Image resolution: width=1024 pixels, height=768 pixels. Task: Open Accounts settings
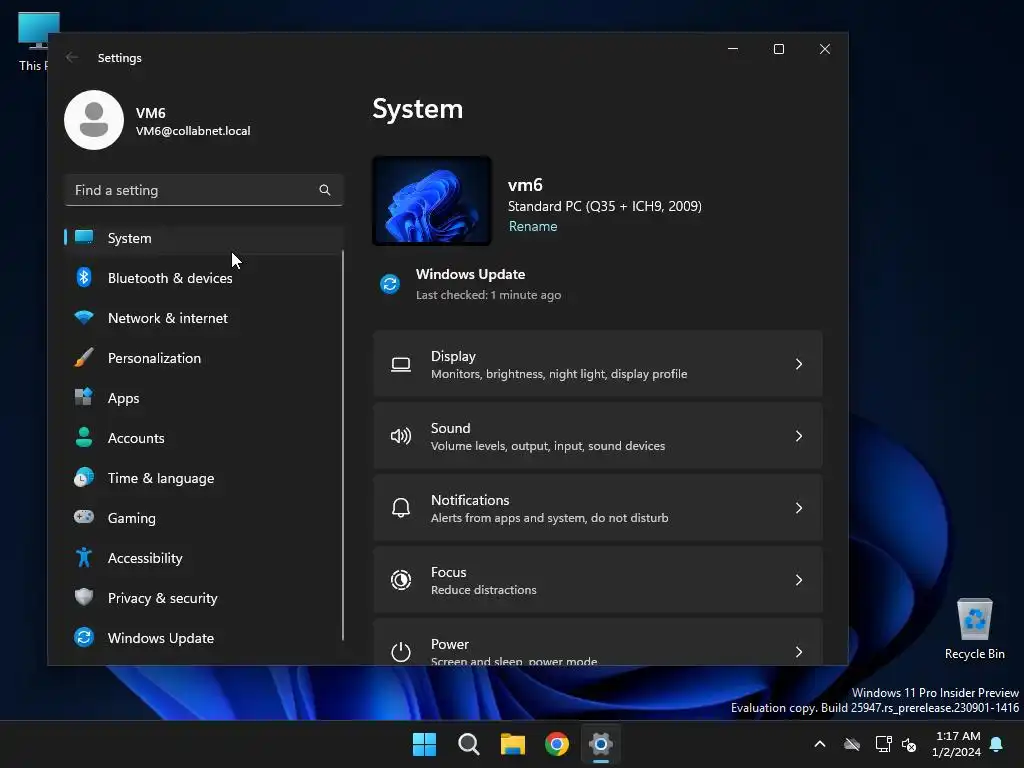coord(204,438)
